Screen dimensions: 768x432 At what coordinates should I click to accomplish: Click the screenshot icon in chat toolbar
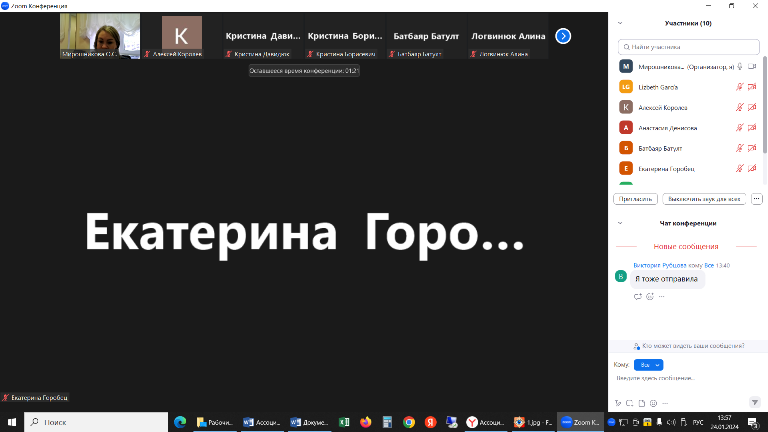(x=629, y=403)
